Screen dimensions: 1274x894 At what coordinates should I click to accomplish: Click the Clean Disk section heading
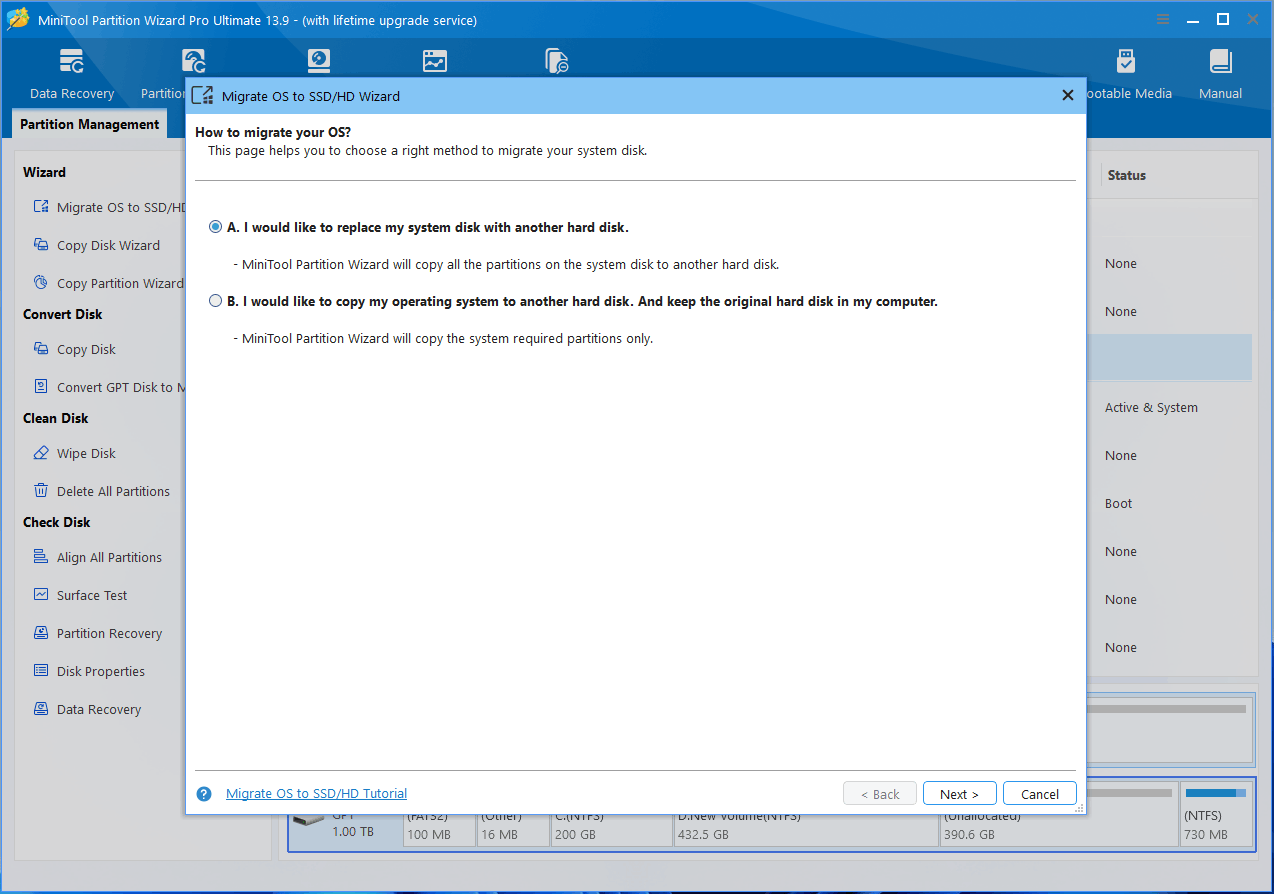[x=56, y=418]
